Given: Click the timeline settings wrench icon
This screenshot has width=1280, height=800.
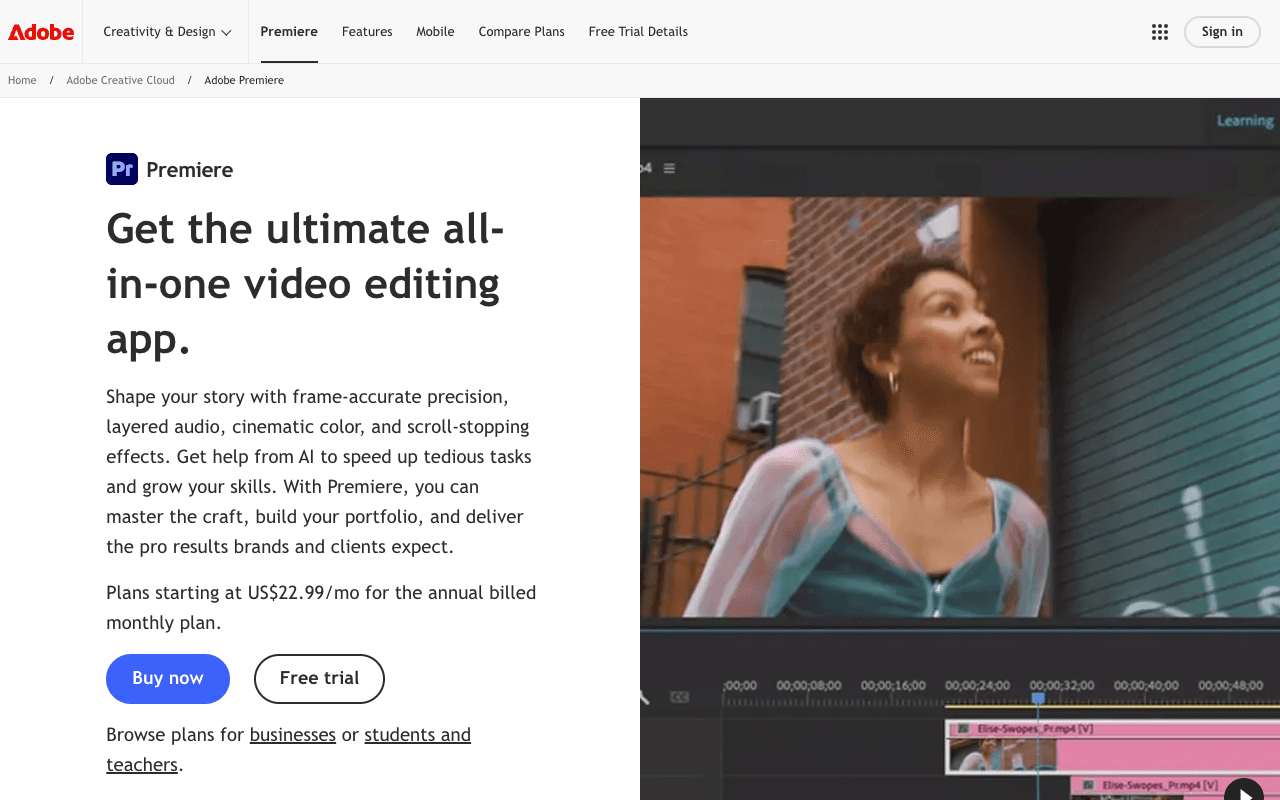Looking at the screenshot, I should (x=645, y=697).
